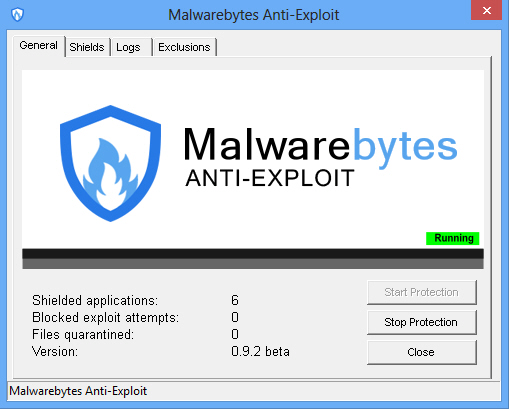The image size is (509, 409).
Task: Close the window with the red X
Action: tap(486, 10)
